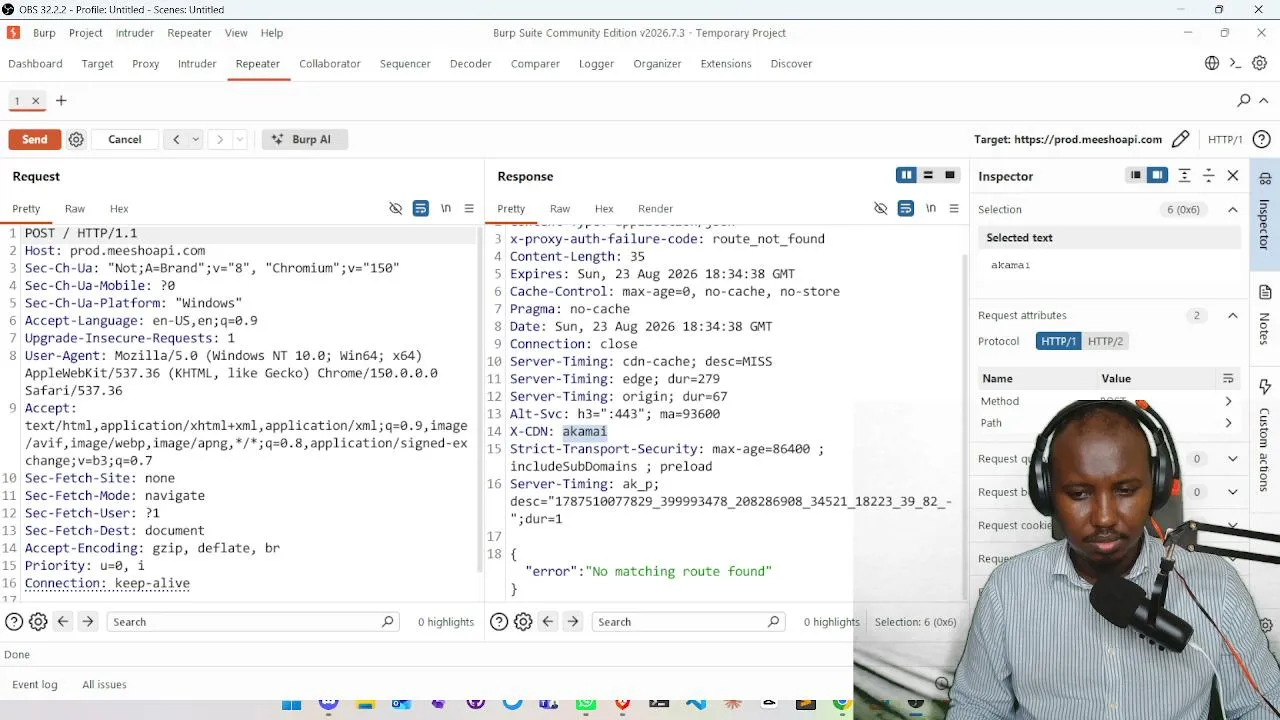Expand the Path attribute row chevron
1280x720 pixels.
tap(1229, 423)
